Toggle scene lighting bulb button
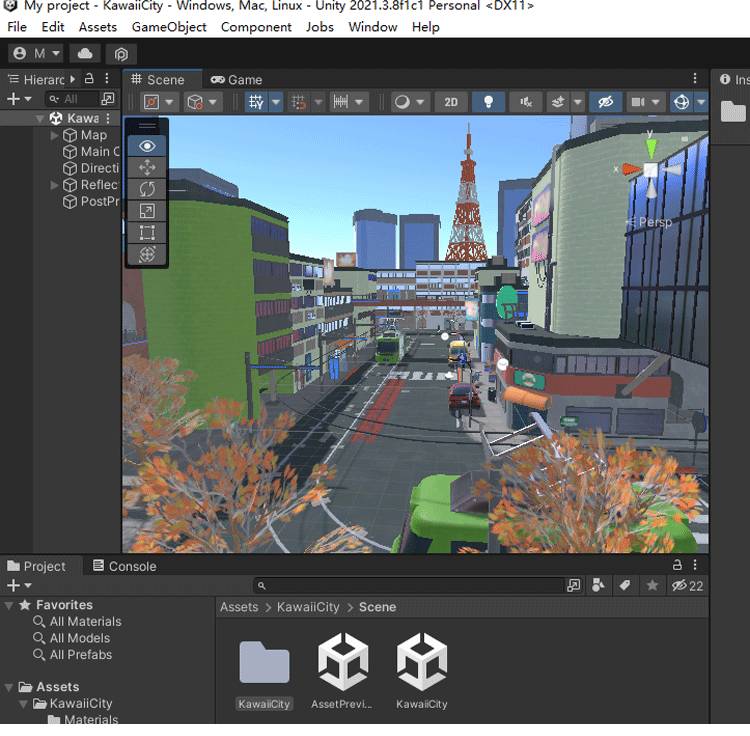The width and height of the screenshot is (750, 736). [488, 102]
